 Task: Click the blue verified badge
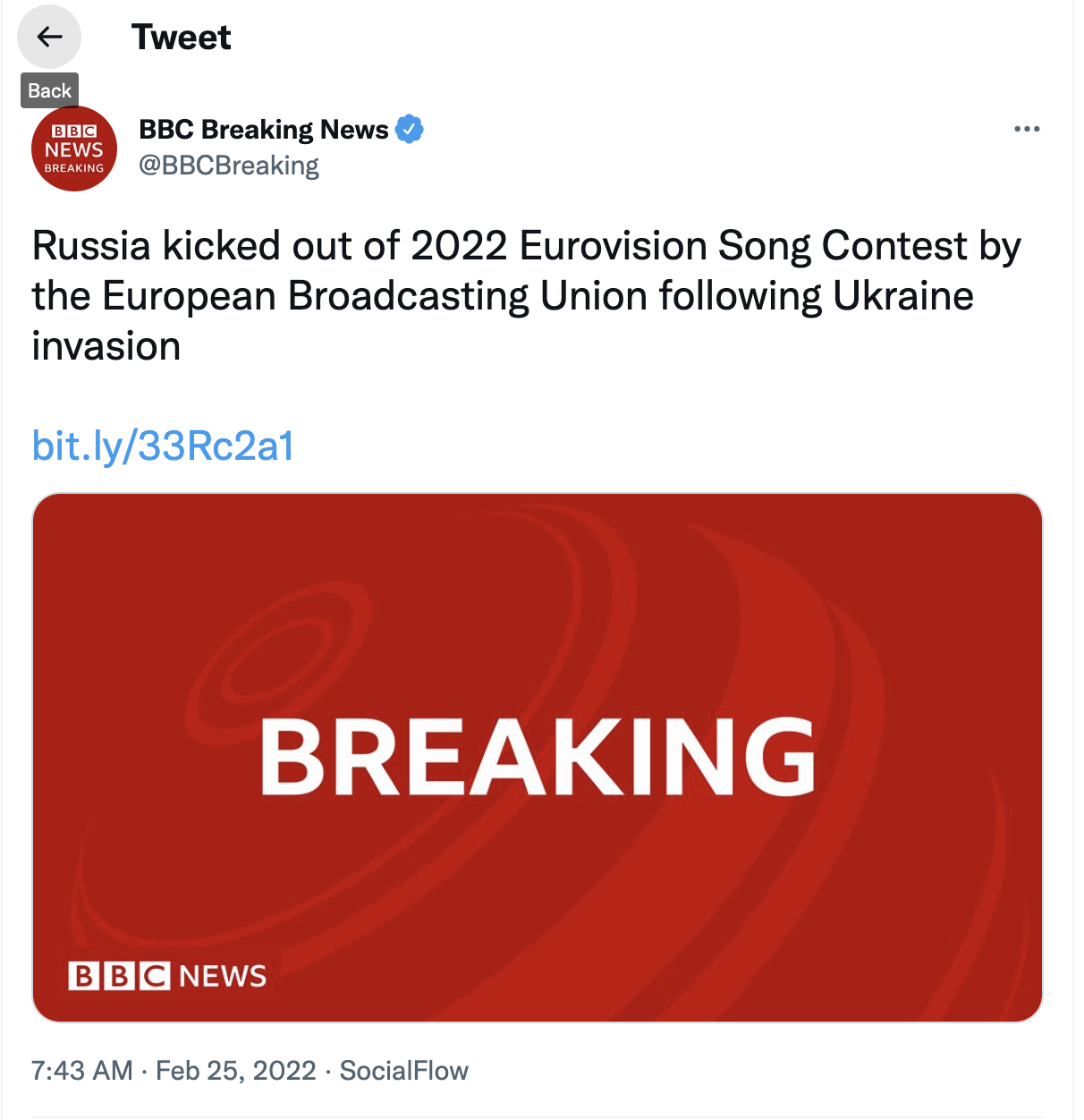pos(409,130)
